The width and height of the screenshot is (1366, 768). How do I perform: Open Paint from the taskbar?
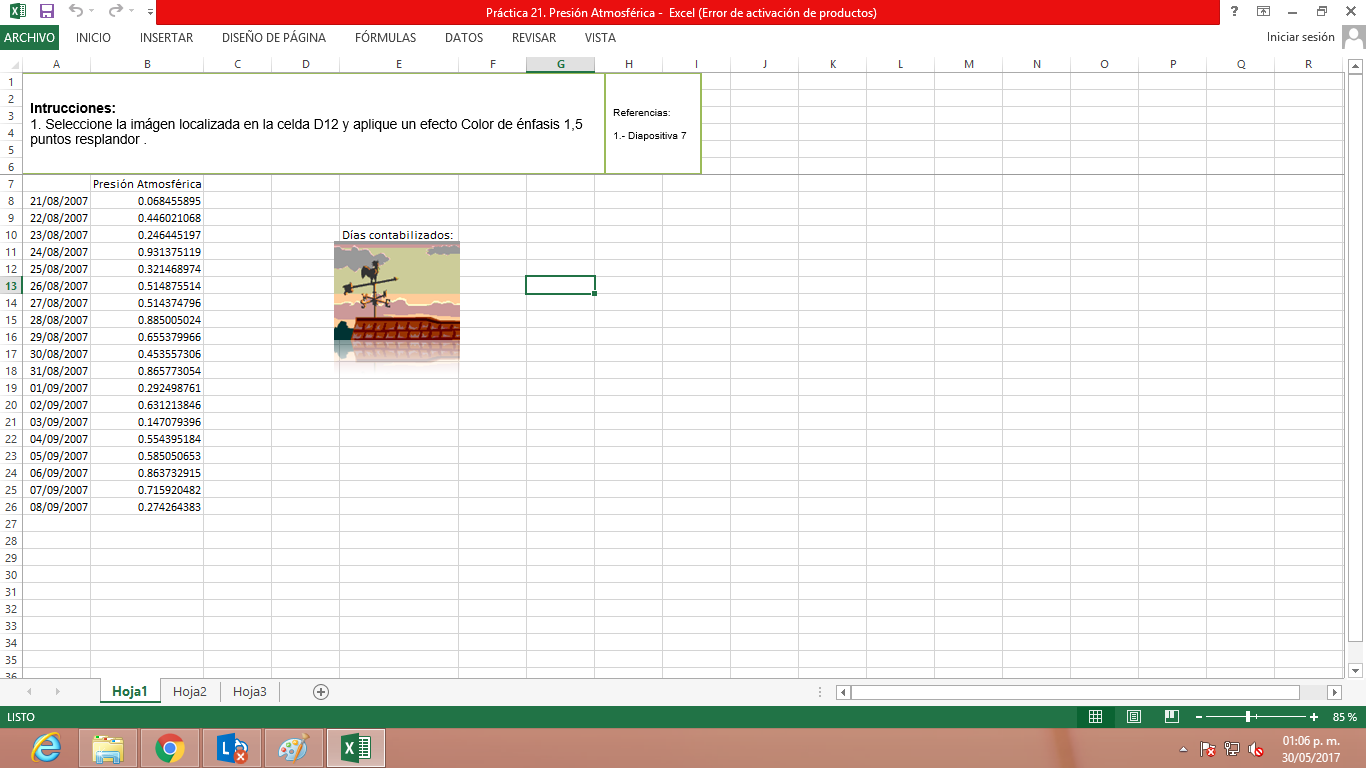[x=294, y=748]
